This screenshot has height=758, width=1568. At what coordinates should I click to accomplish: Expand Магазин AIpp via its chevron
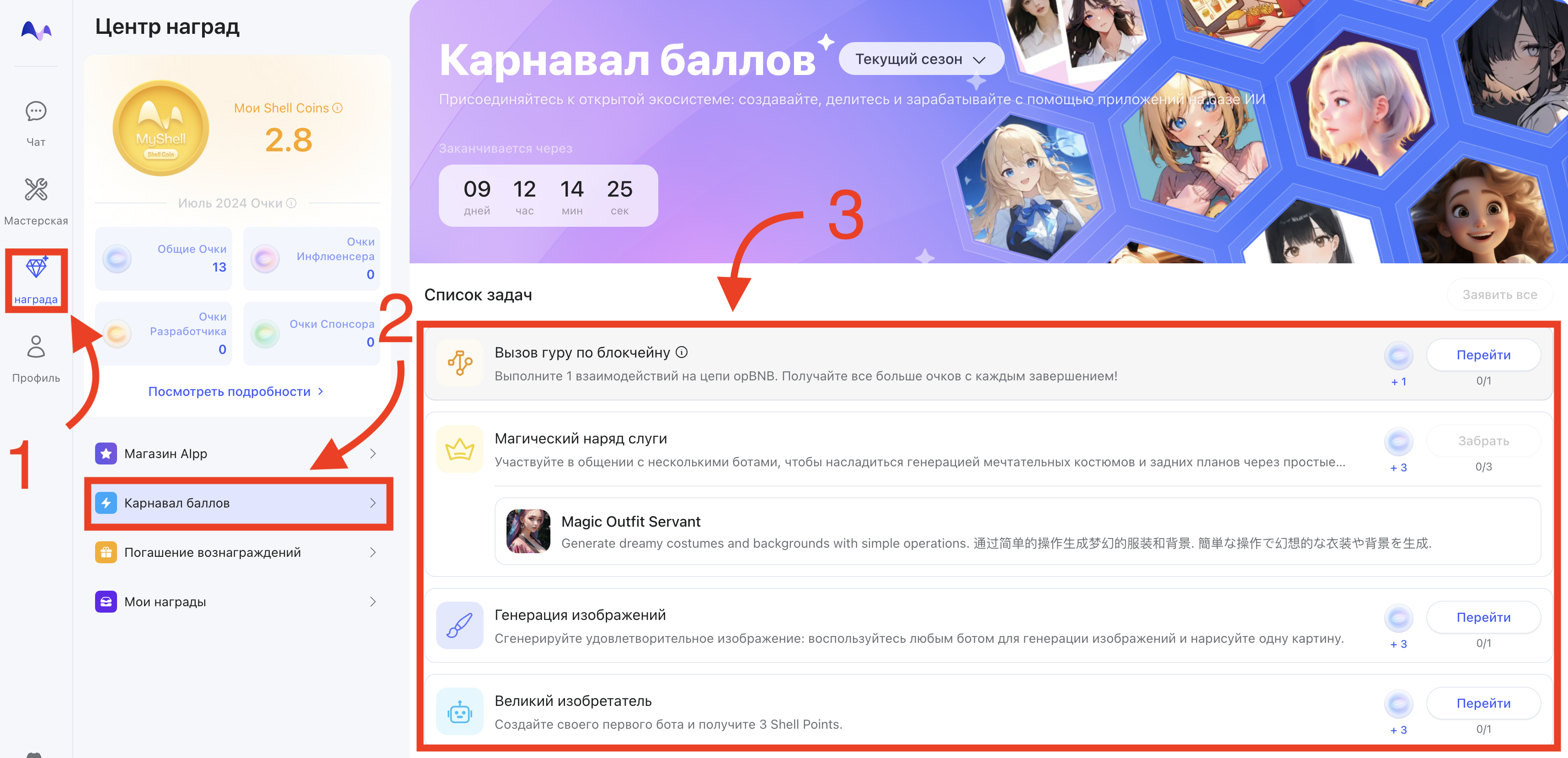[x=373, y=454]
